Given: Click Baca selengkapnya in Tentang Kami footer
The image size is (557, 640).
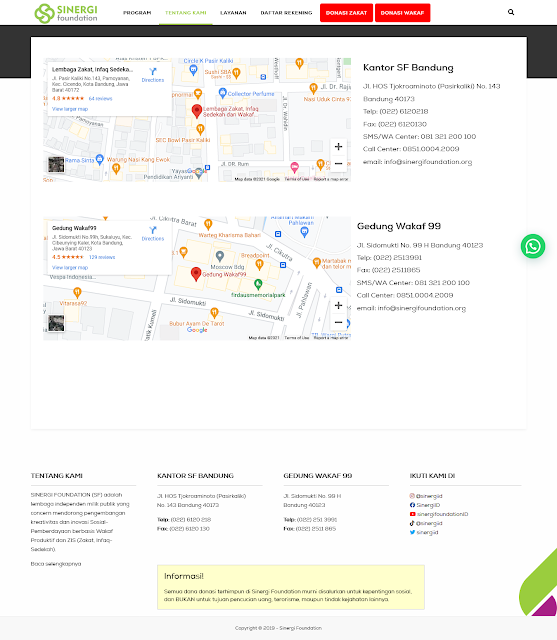Looking at the screenshot, I should tap(56, 564).
